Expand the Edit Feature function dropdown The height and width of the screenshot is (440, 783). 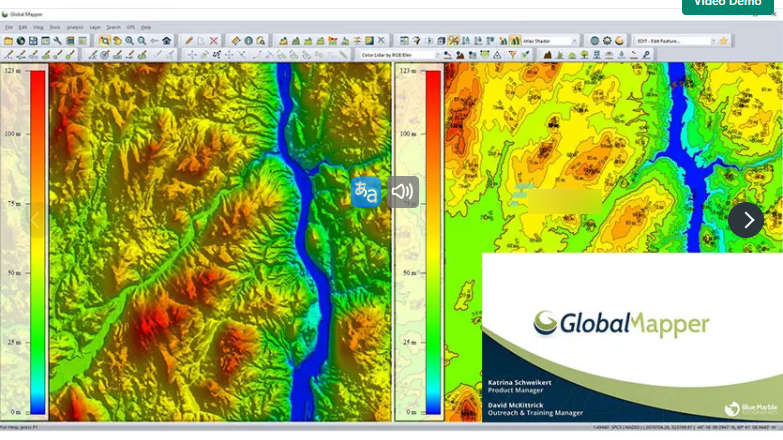[x=713, y=41]
